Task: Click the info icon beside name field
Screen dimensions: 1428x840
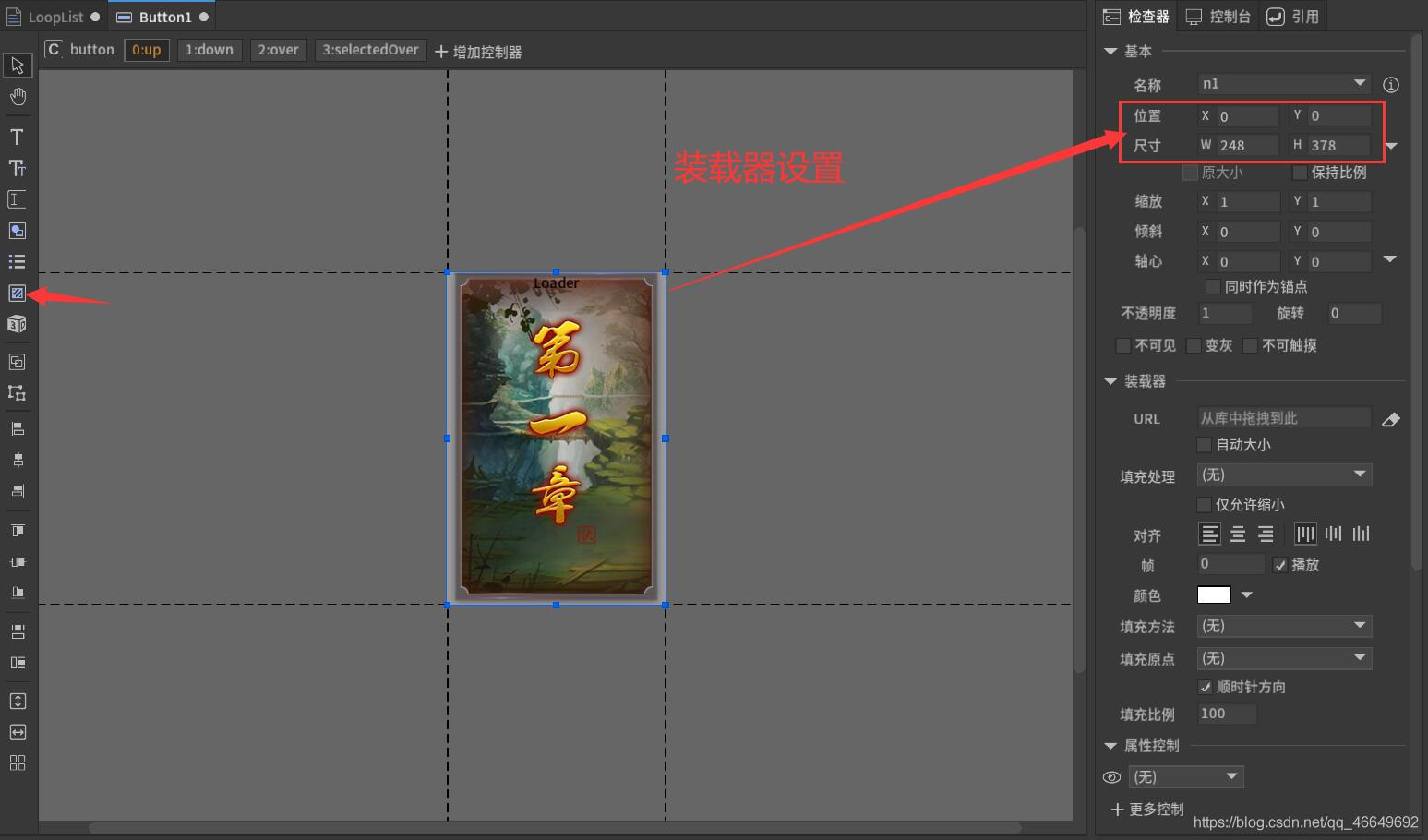Action: 1391,85
